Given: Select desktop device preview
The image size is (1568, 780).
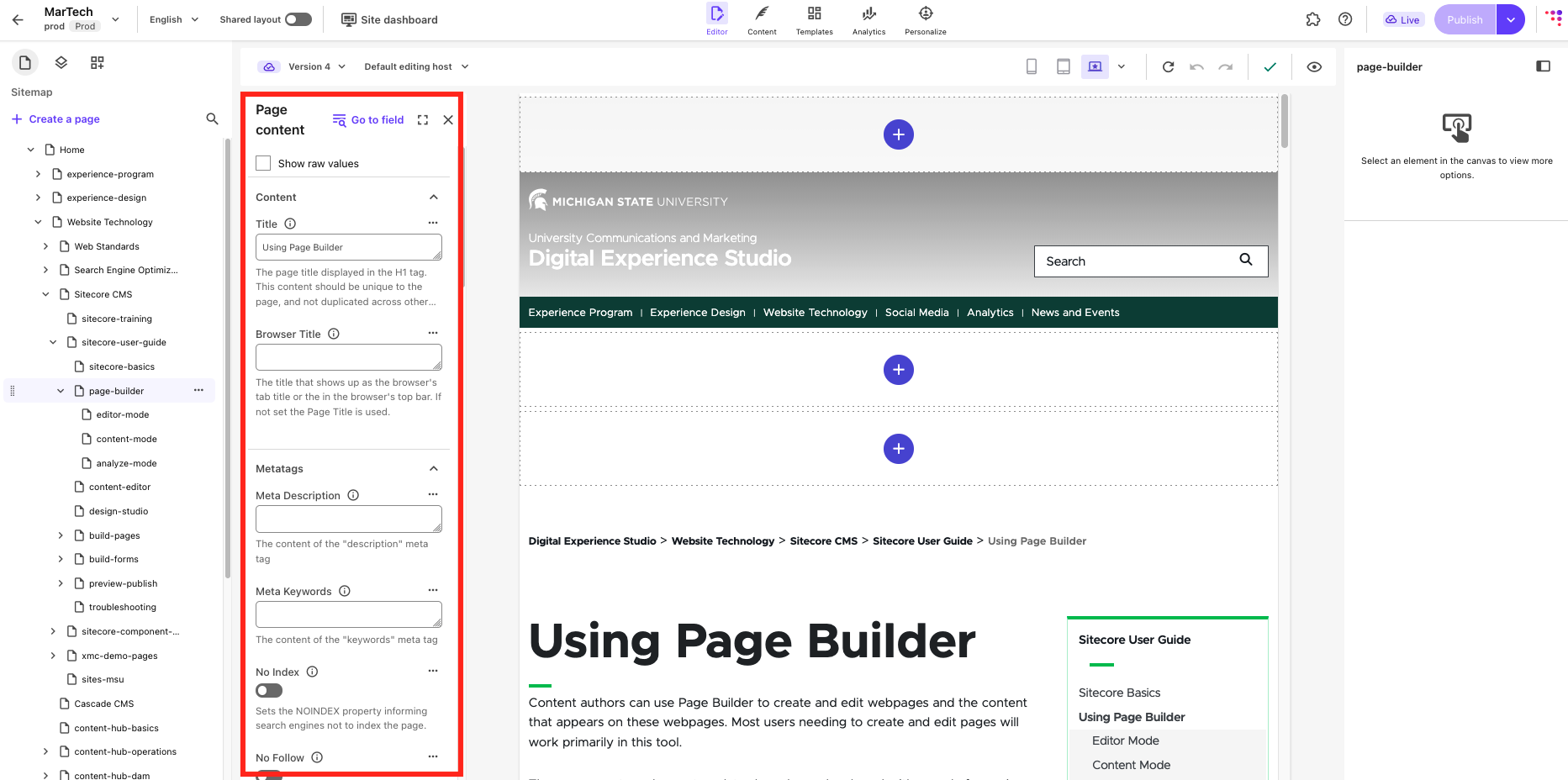Looking at the screenshot, I should pos(1095,66).
